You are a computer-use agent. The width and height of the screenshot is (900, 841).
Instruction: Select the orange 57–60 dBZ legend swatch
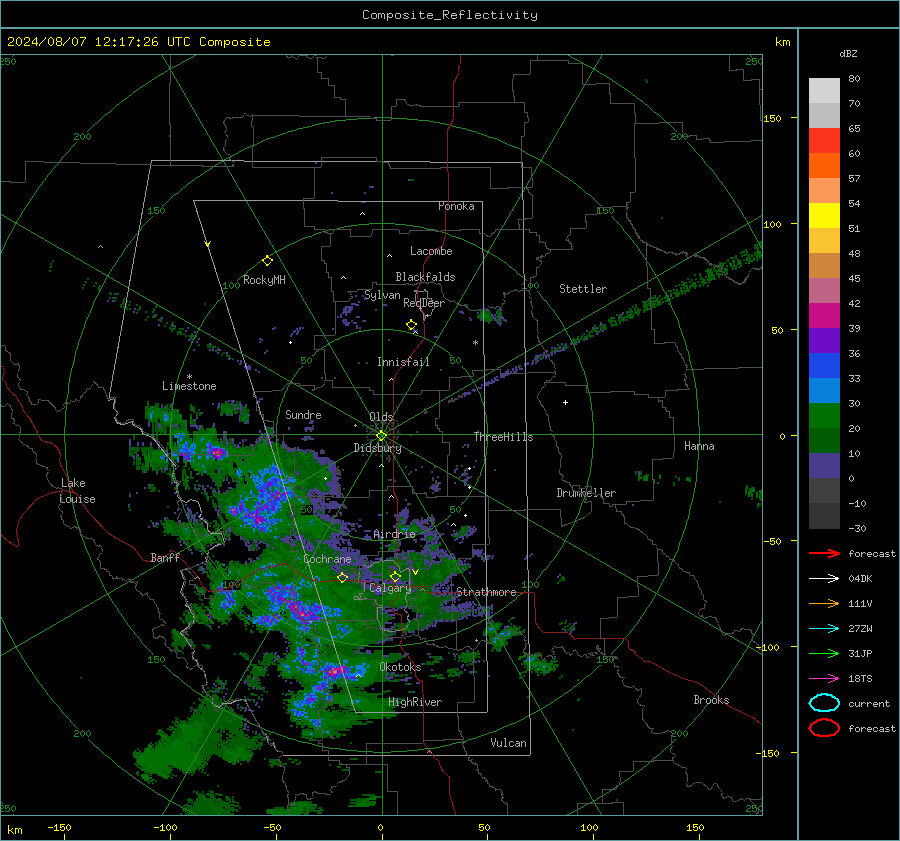(x=824, y=166)
